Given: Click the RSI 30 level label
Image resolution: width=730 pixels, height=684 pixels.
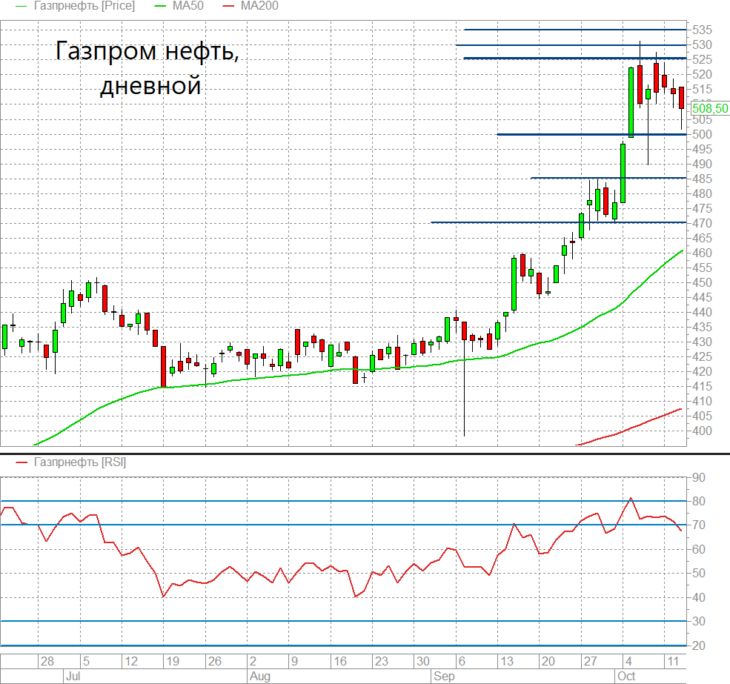Looking at the screenshot, I should pos(699,622).
